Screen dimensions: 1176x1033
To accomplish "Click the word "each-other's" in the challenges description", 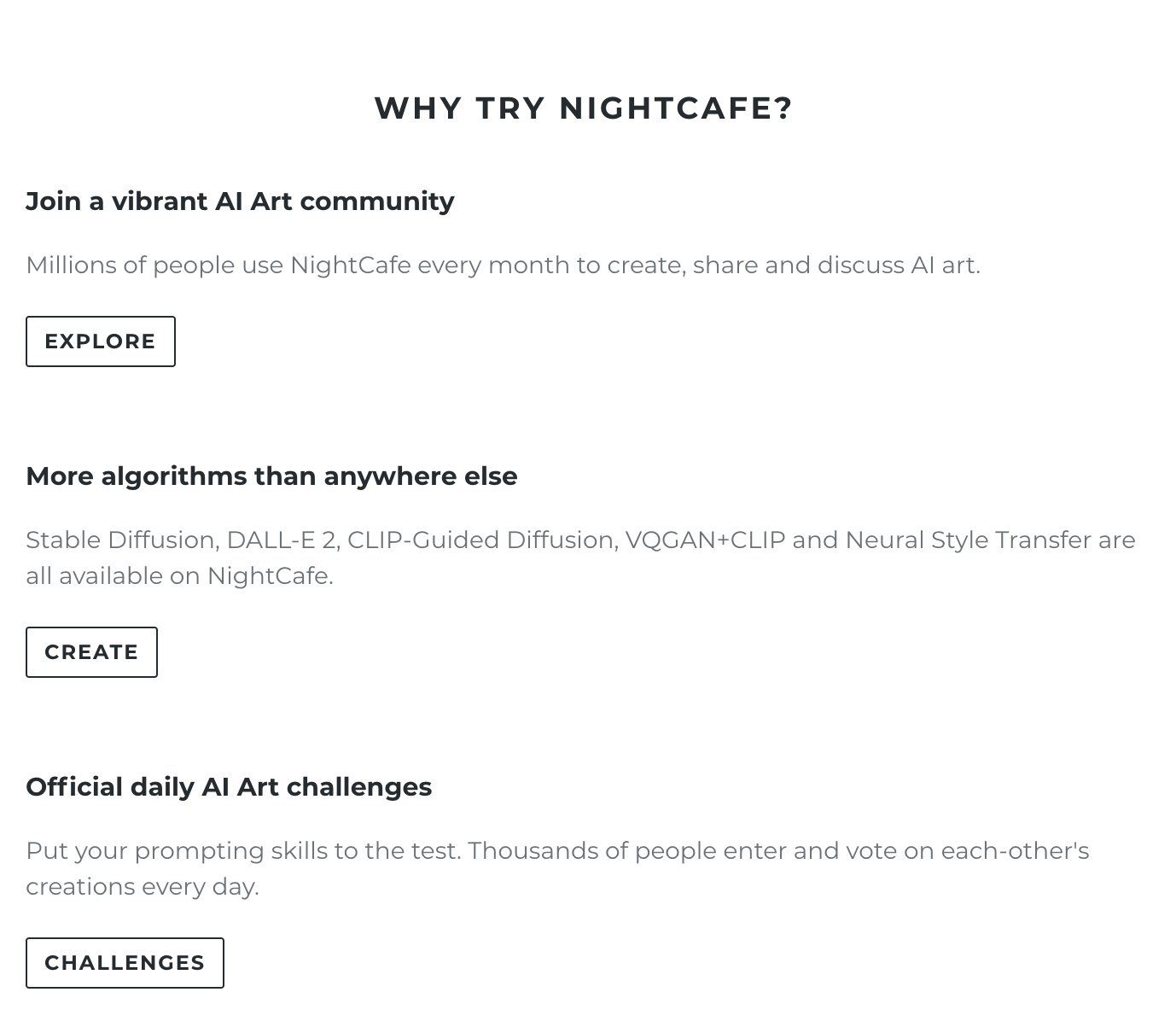I will click(x=1015, y=851).
